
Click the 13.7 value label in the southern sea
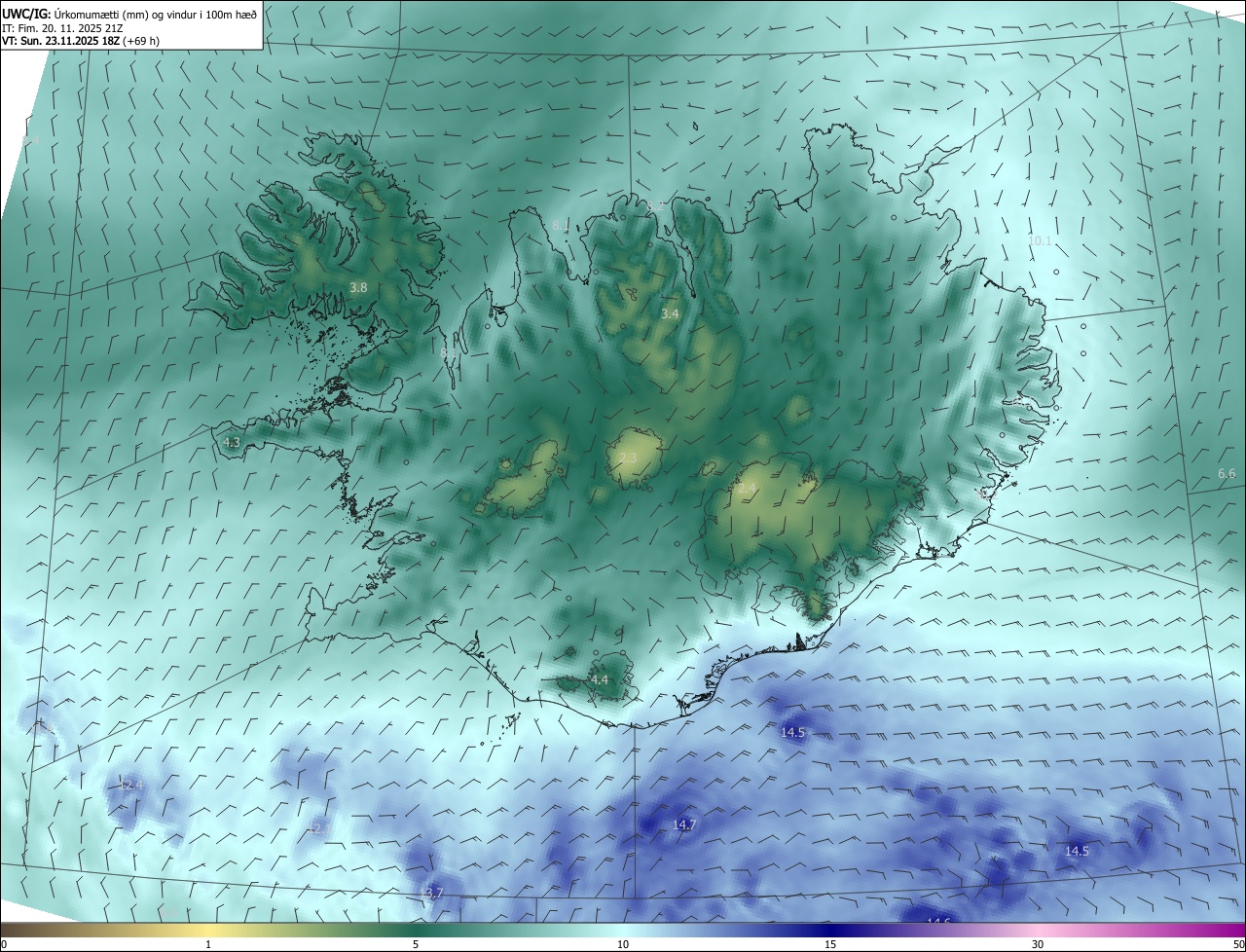tap(430, 893)
